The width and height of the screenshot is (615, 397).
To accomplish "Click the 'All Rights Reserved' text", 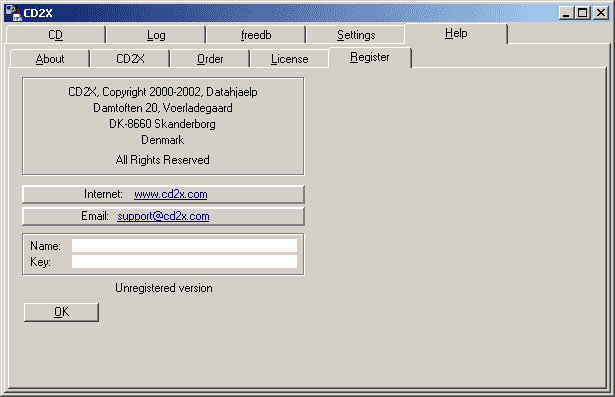I will point(162,160).
